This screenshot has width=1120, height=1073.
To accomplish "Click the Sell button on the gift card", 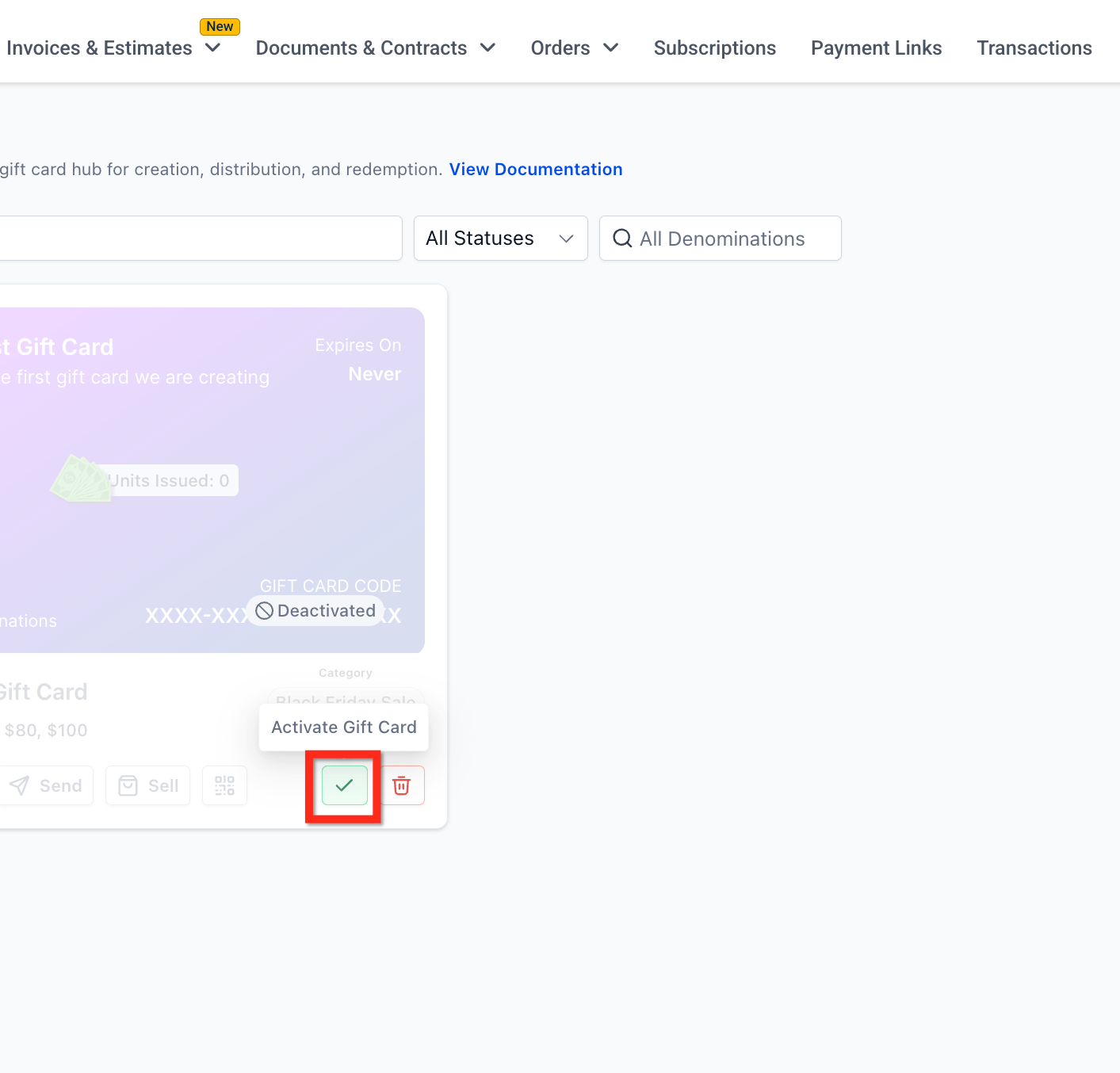I will coord(147,785).
